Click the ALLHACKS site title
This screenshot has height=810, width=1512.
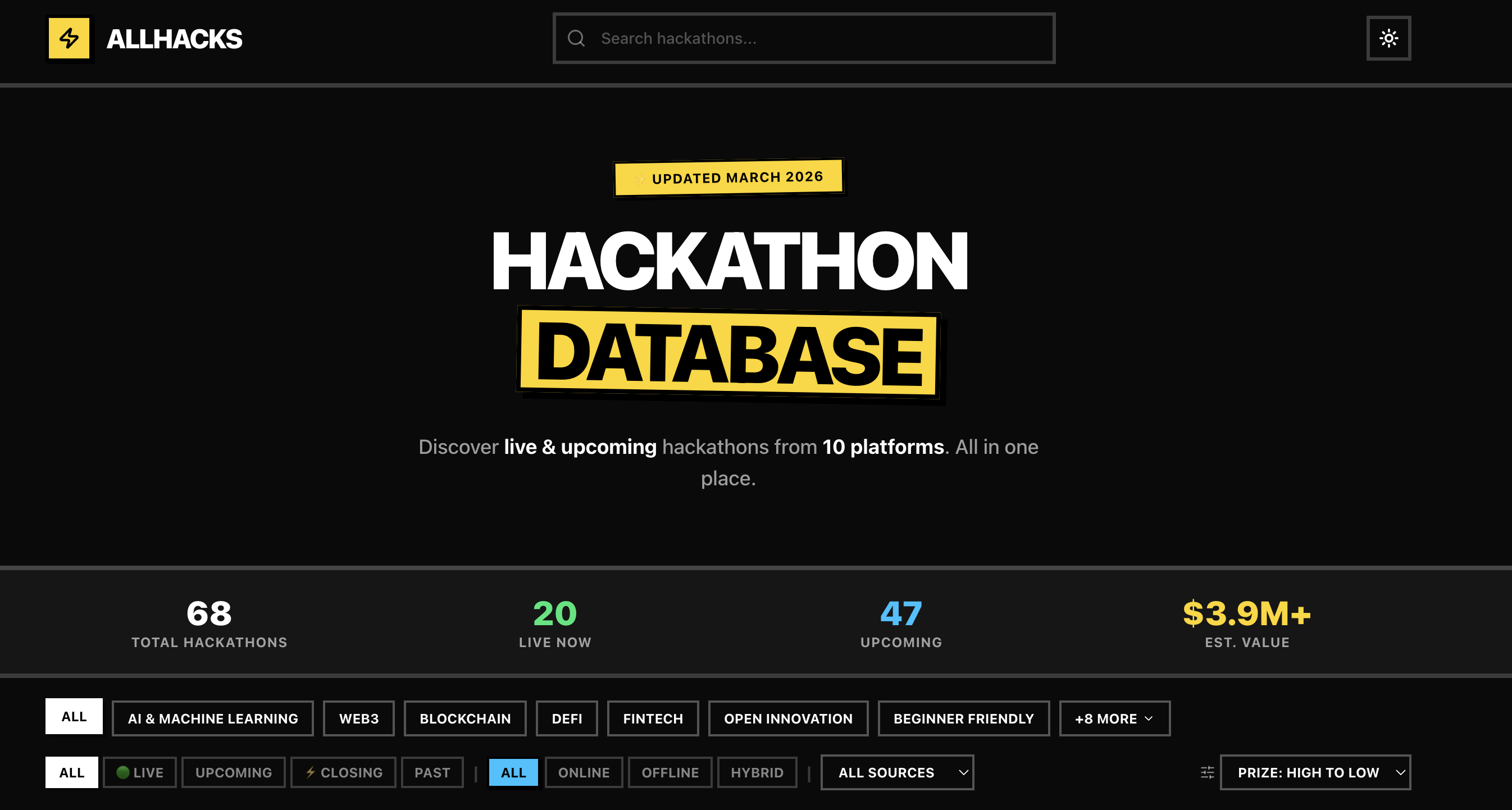pos(174,39)
